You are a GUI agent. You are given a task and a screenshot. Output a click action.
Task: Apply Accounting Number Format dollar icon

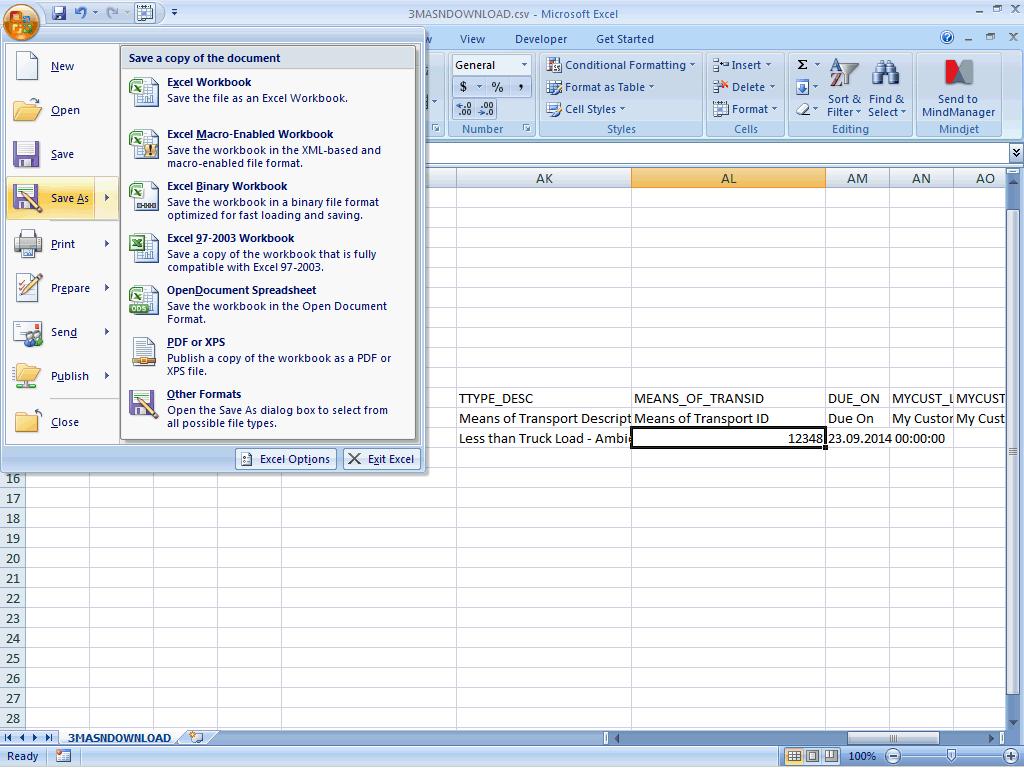click(463, 87)
